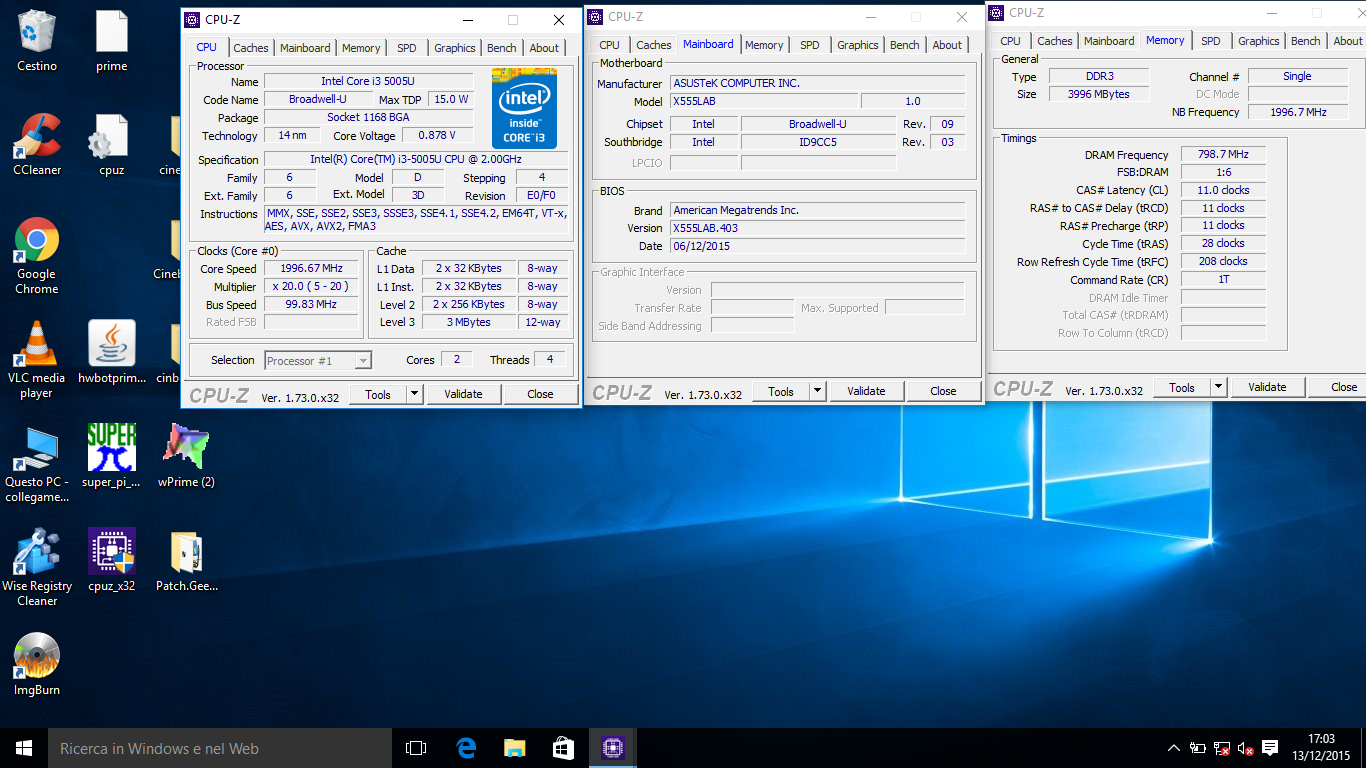This screenshot has height=768, width=1366.
Task: Select SPD tab in middle Mainboard window
Action: tap(810, 45)
